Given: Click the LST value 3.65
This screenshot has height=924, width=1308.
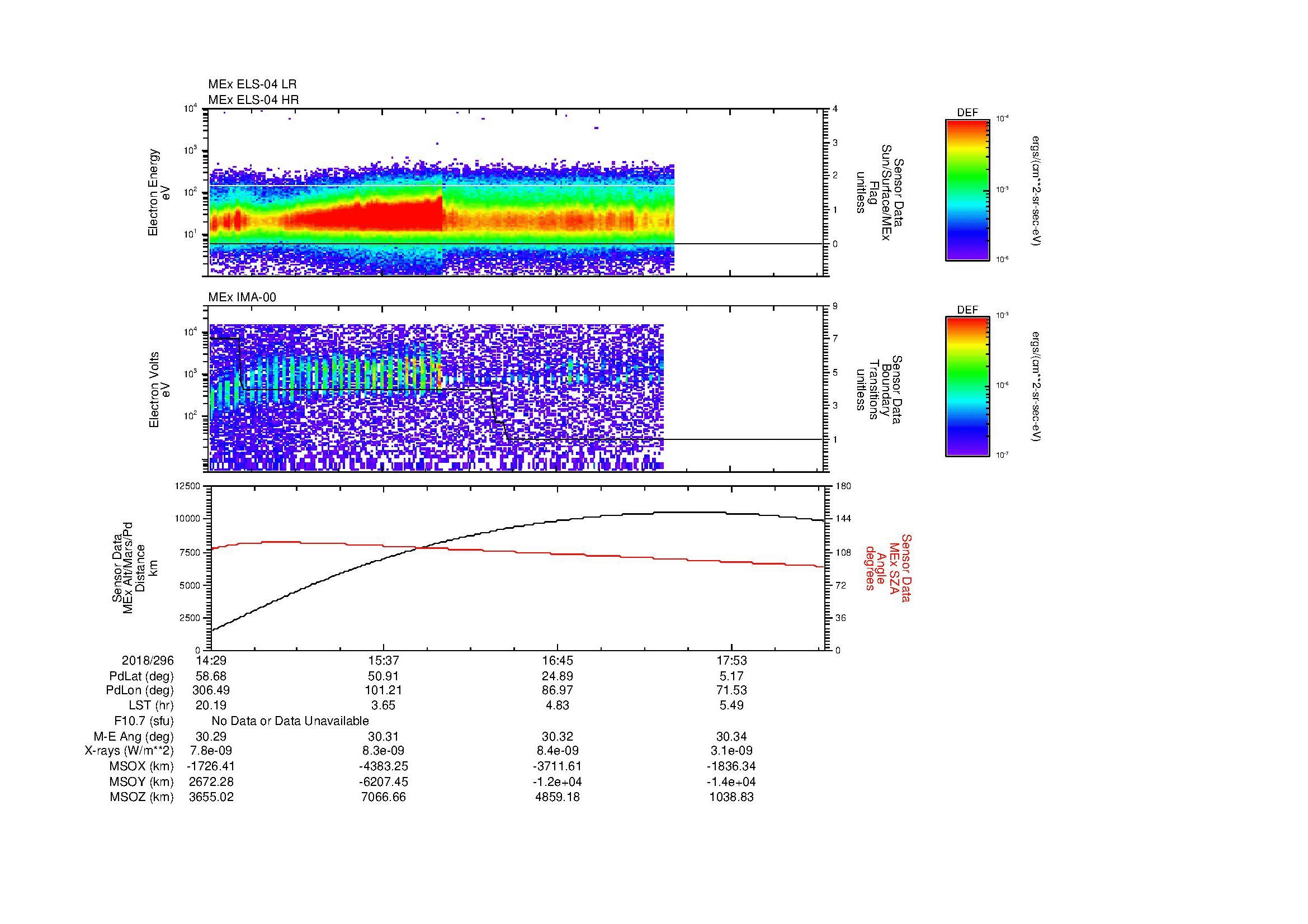Looking at the screenshot, I should coord(384,705).
